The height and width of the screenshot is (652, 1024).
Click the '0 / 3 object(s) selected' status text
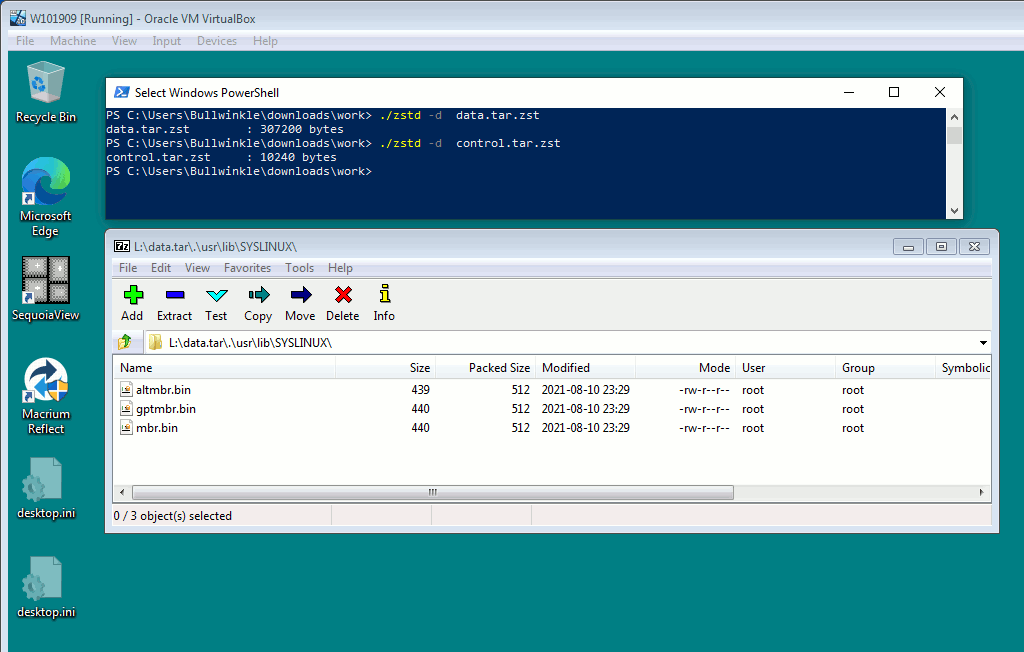pyautogui.click(x=172, y=515)
